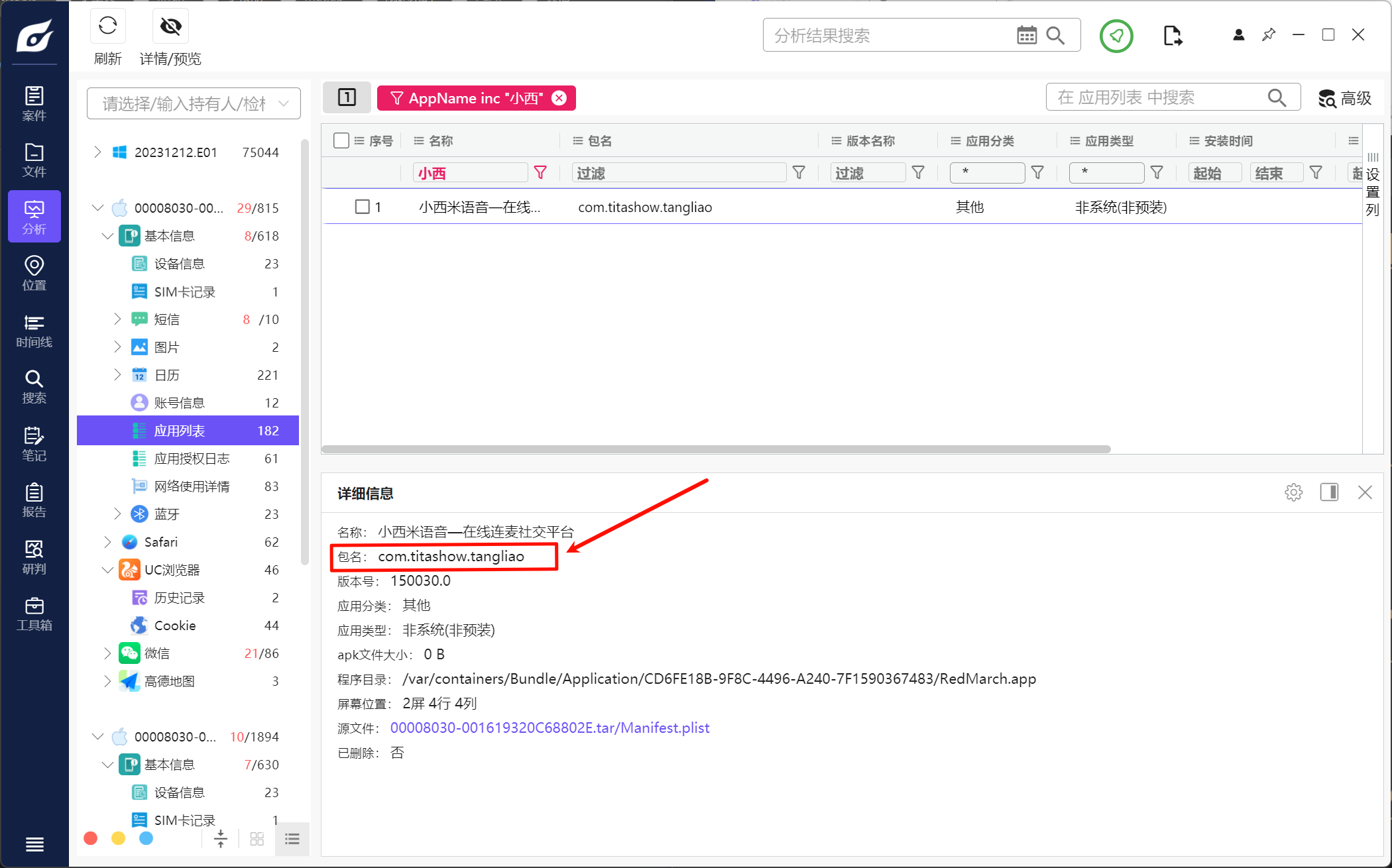
Task: Click the Refresh (刷新) icon
Action: pyautogui.click(x=107, y=27)
